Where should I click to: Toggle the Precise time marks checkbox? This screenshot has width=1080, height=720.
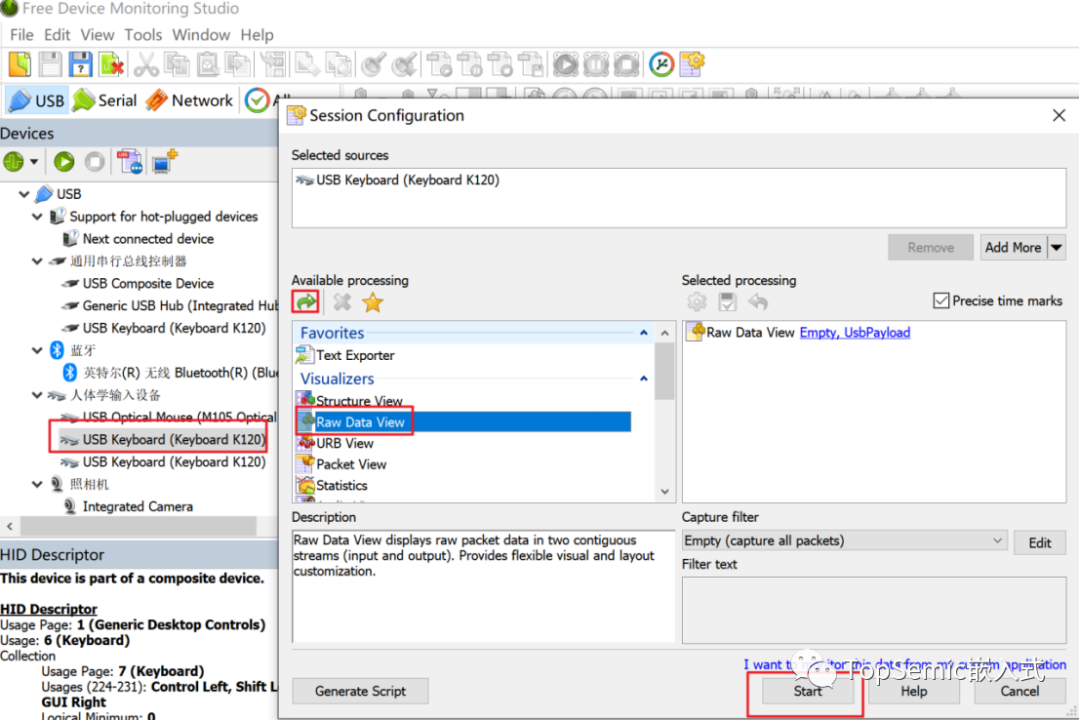click(x=941, y=300)
